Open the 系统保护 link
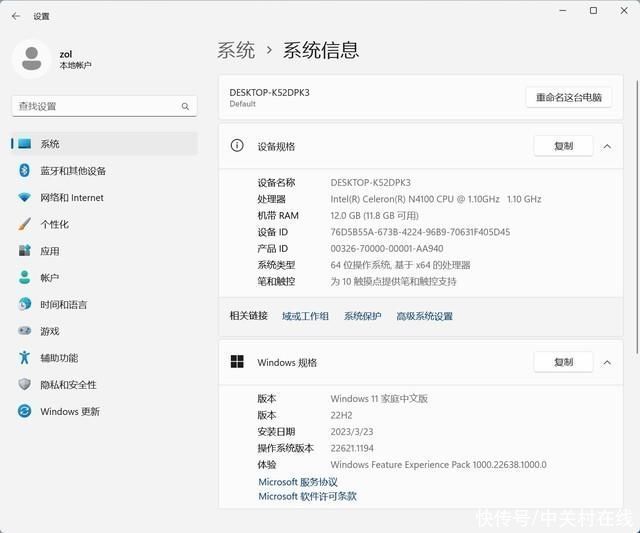 pyautogui.click(x=362, y=316)
